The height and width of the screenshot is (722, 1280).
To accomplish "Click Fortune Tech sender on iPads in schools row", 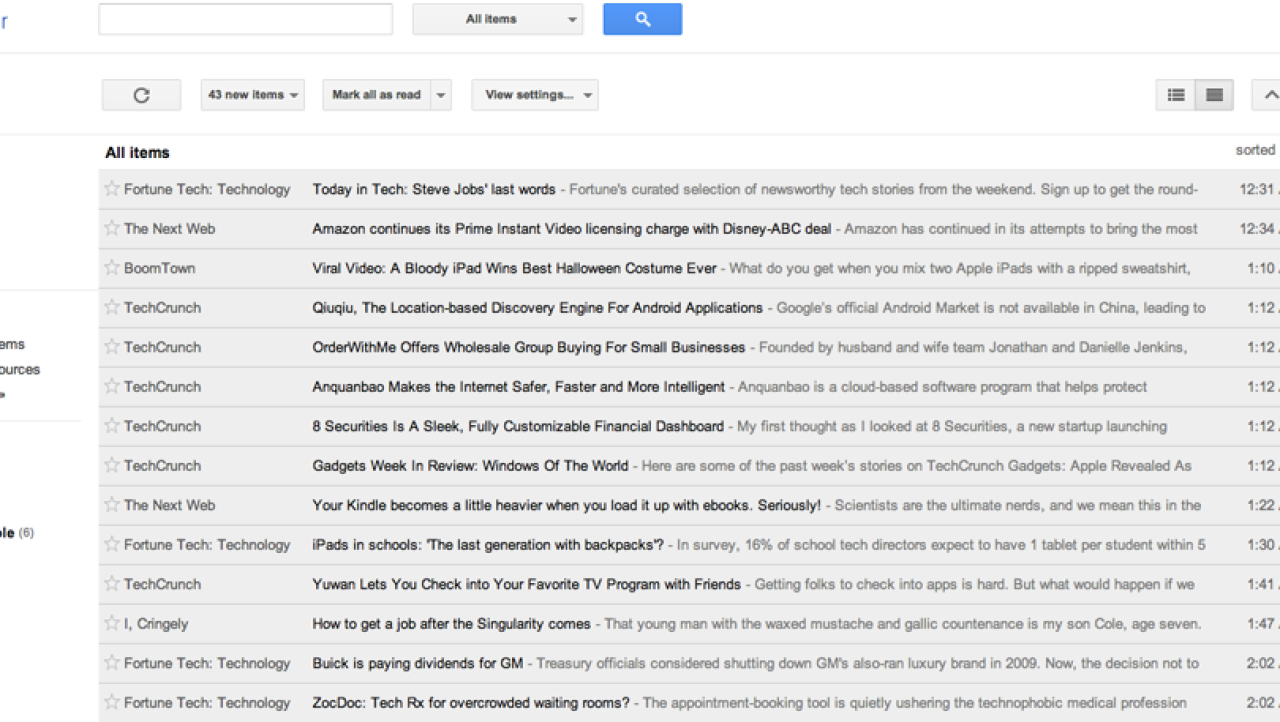I will pyautogui.click(x=207, y=544).
